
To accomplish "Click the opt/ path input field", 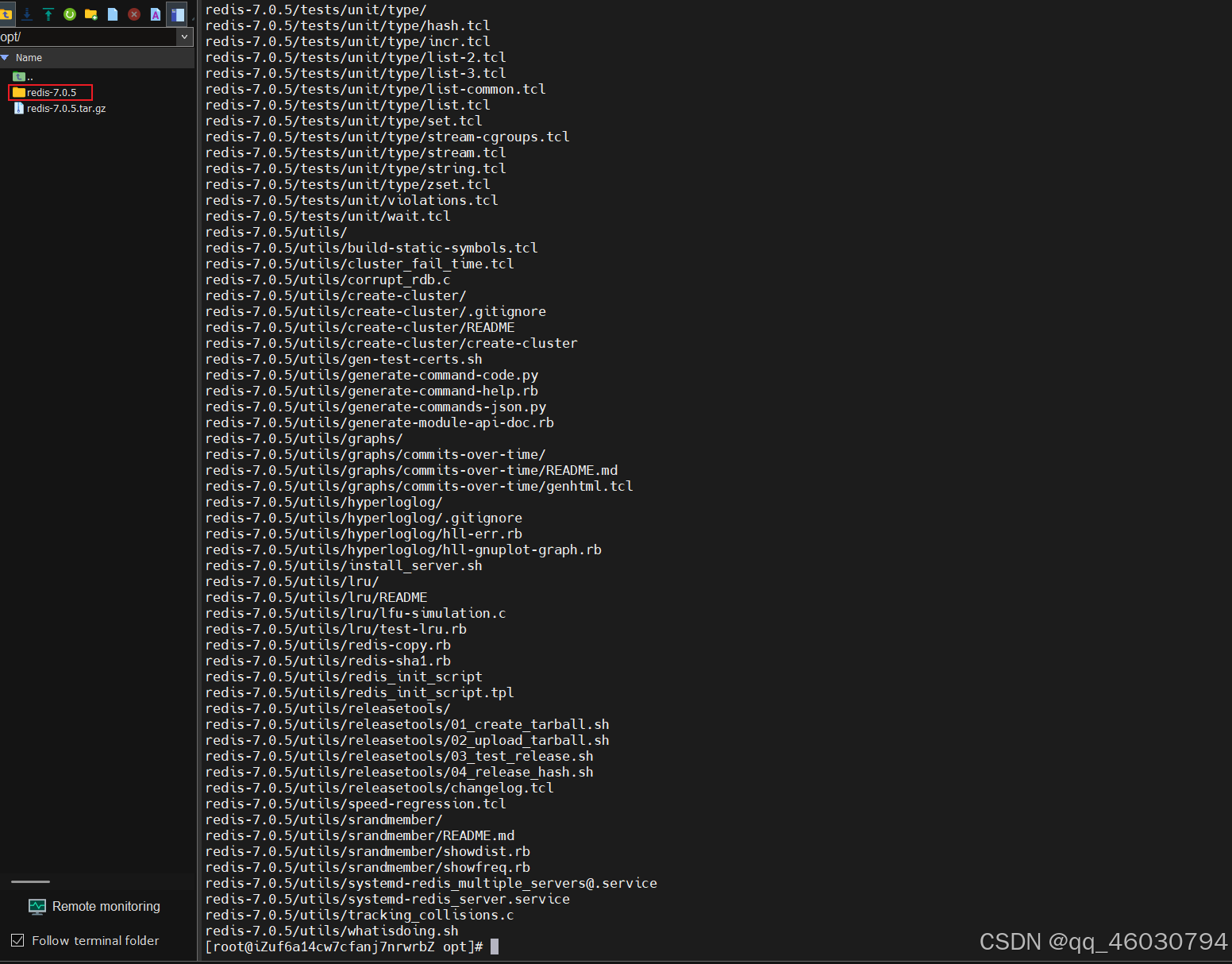I will (x=88, y=37).
